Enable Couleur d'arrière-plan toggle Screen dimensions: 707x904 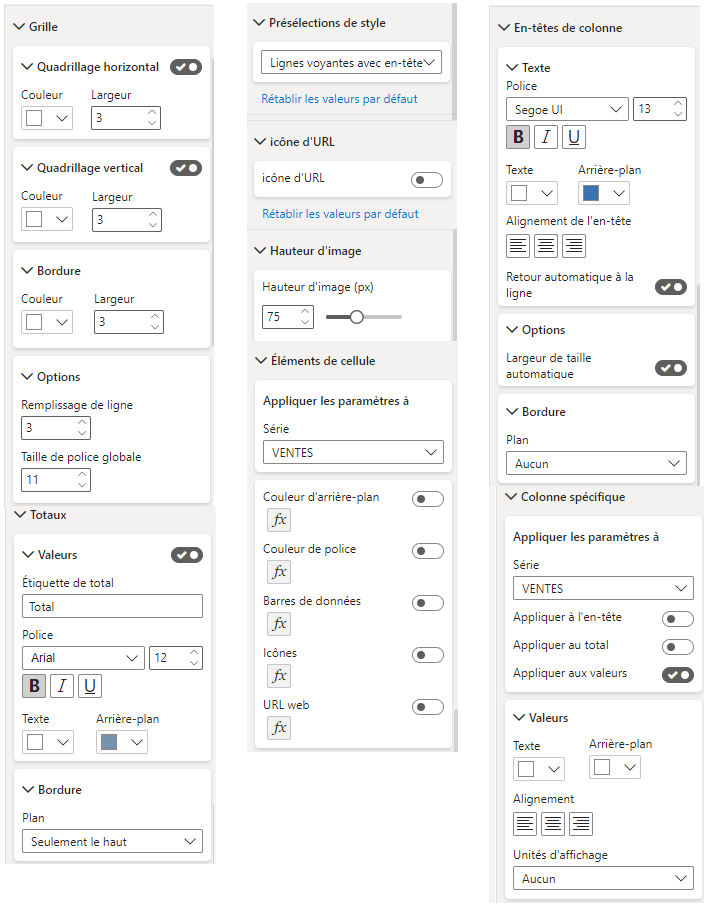pos(428,499)
